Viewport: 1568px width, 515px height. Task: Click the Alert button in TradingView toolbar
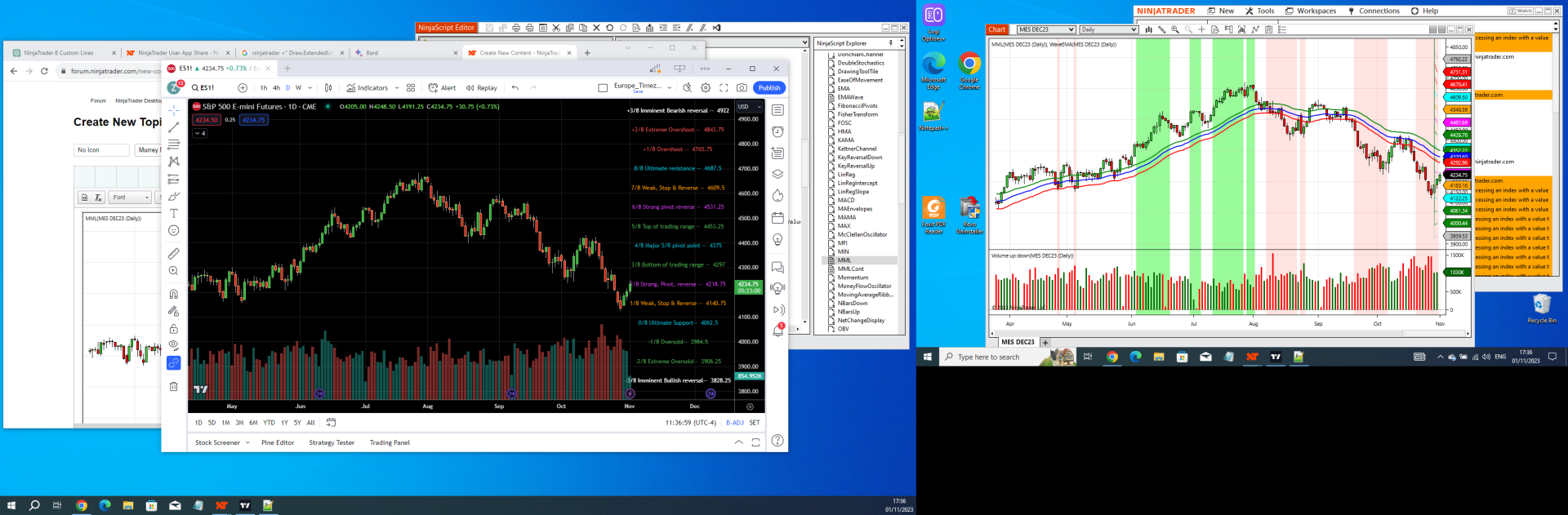click(x=442, y=87)
